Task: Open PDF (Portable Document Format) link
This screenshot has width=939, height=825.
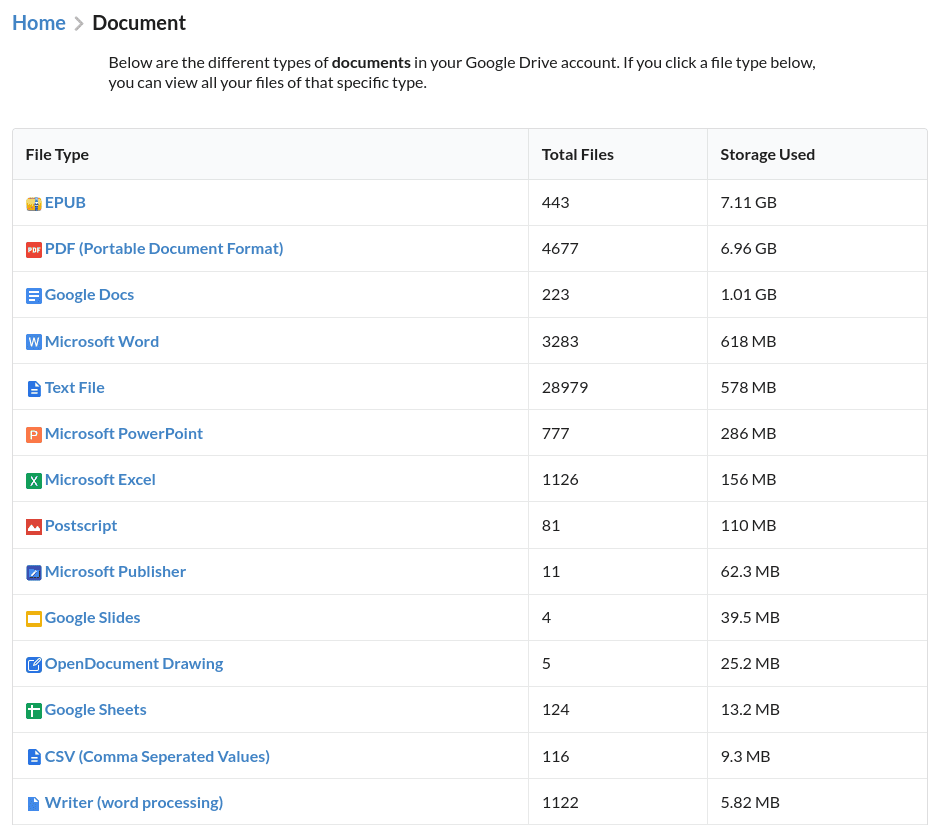Action: pyautogui.click(x=164, y=248)
